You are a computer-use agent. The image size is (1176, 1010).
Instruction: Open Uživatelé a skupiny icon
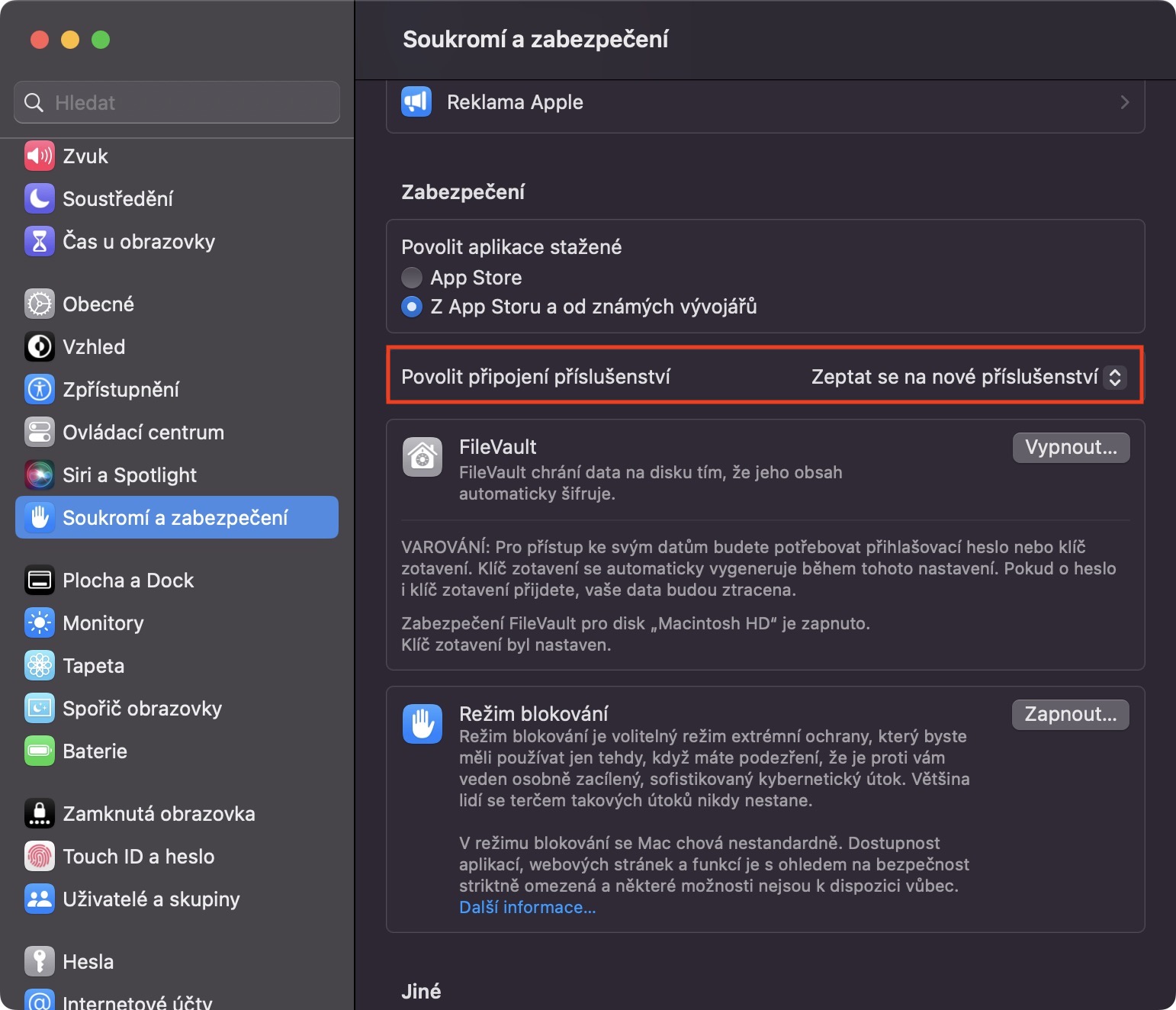click(40, 899)
